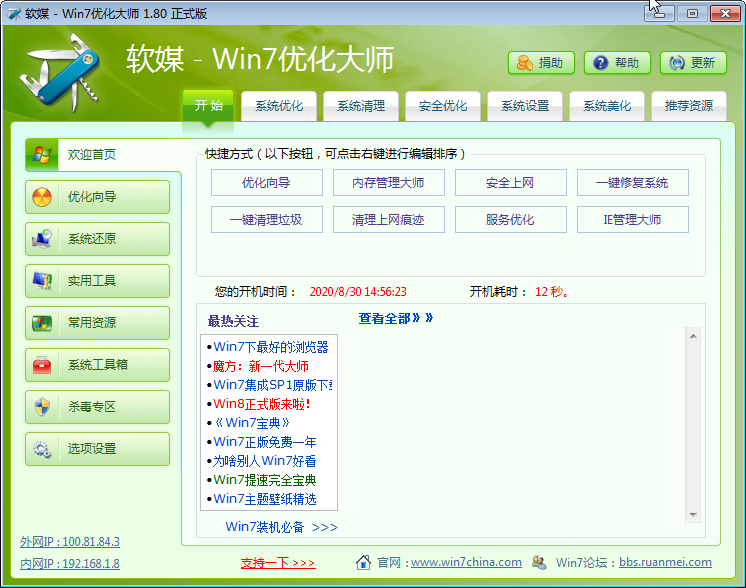Open 实用工具 from the sidebar
Image resolution: width=746 pixels, height=588 pixels.
98,281
